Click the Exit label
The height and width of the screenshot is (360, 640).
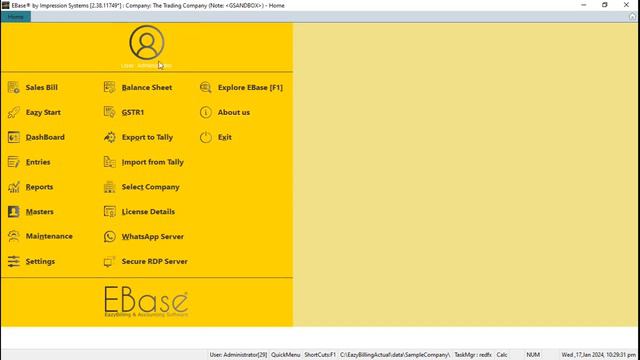tap(224, 137)
